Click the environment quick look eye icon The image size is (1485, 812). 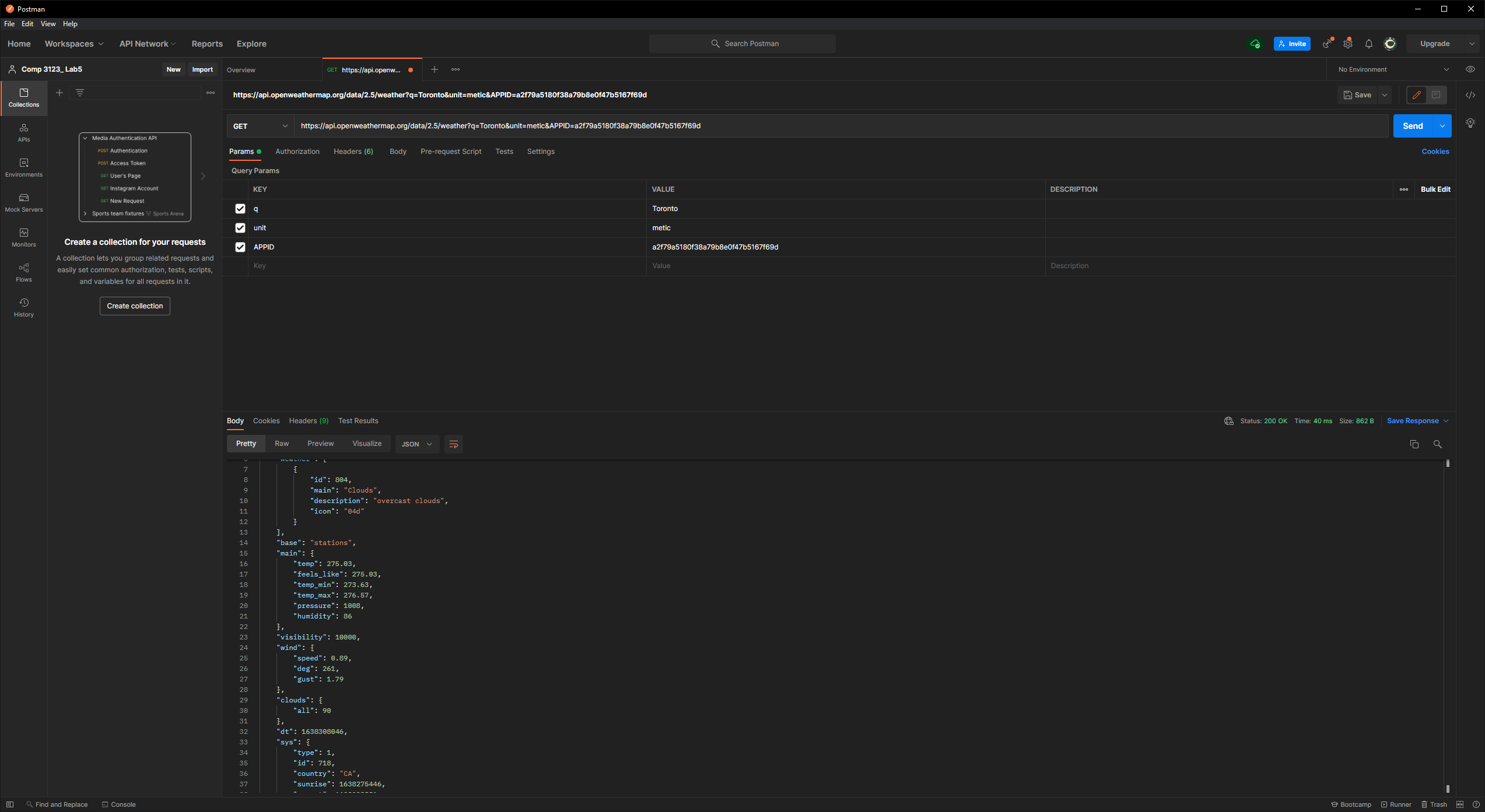point(1470,69)
